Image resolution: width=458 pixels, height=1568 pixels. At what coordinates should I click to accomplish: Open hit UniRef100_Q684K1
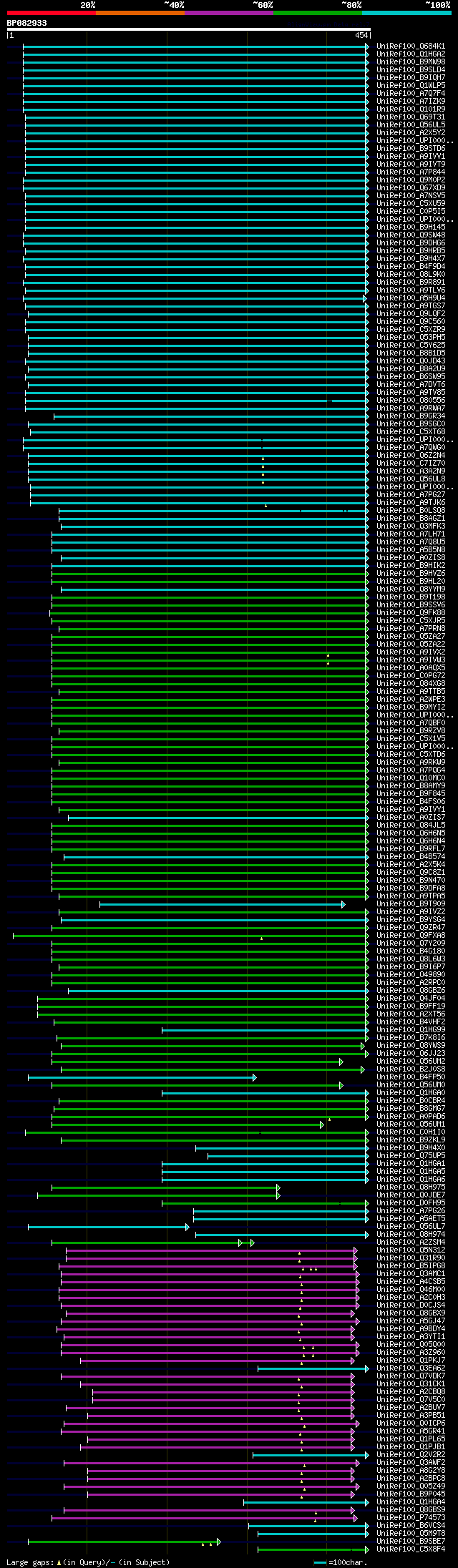click(411, 46)
